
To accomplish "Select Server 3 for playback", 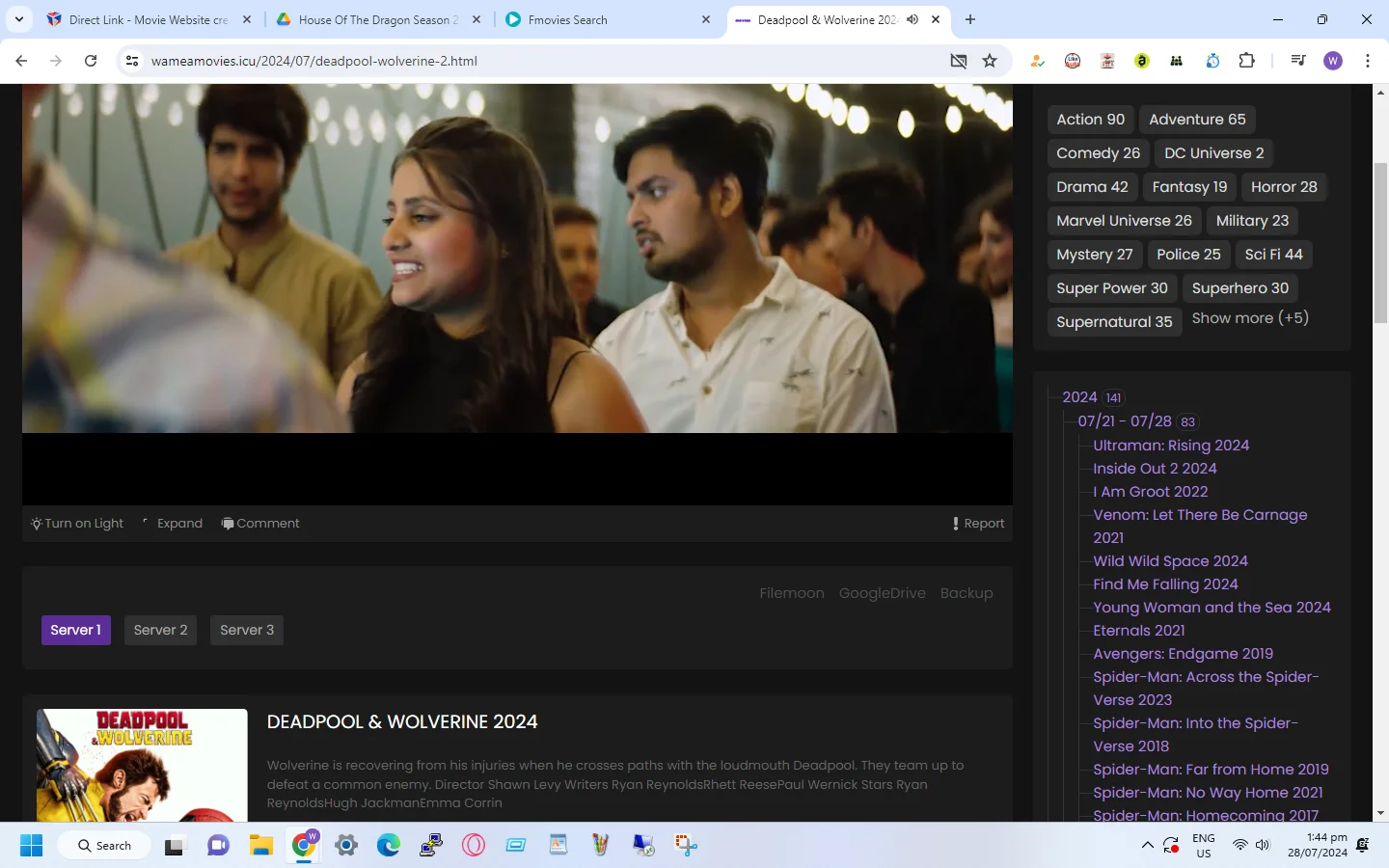I will pos(247,630).
